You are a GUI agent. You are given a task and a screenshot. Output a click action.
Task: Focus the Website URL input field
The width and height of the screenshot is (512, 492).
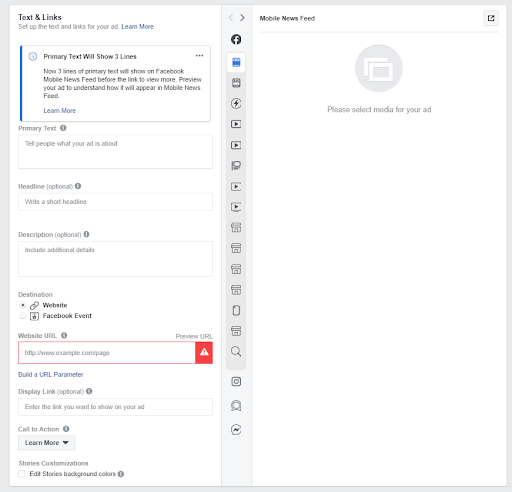[107, 352]
